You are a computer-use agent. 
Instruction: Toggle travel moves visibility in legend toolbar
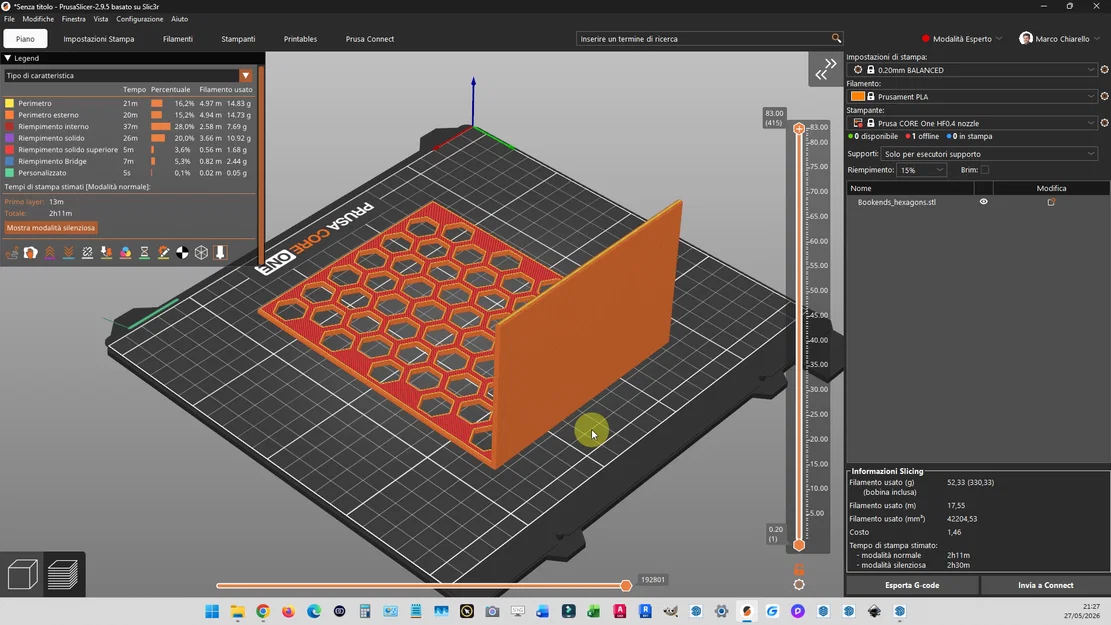12,252
